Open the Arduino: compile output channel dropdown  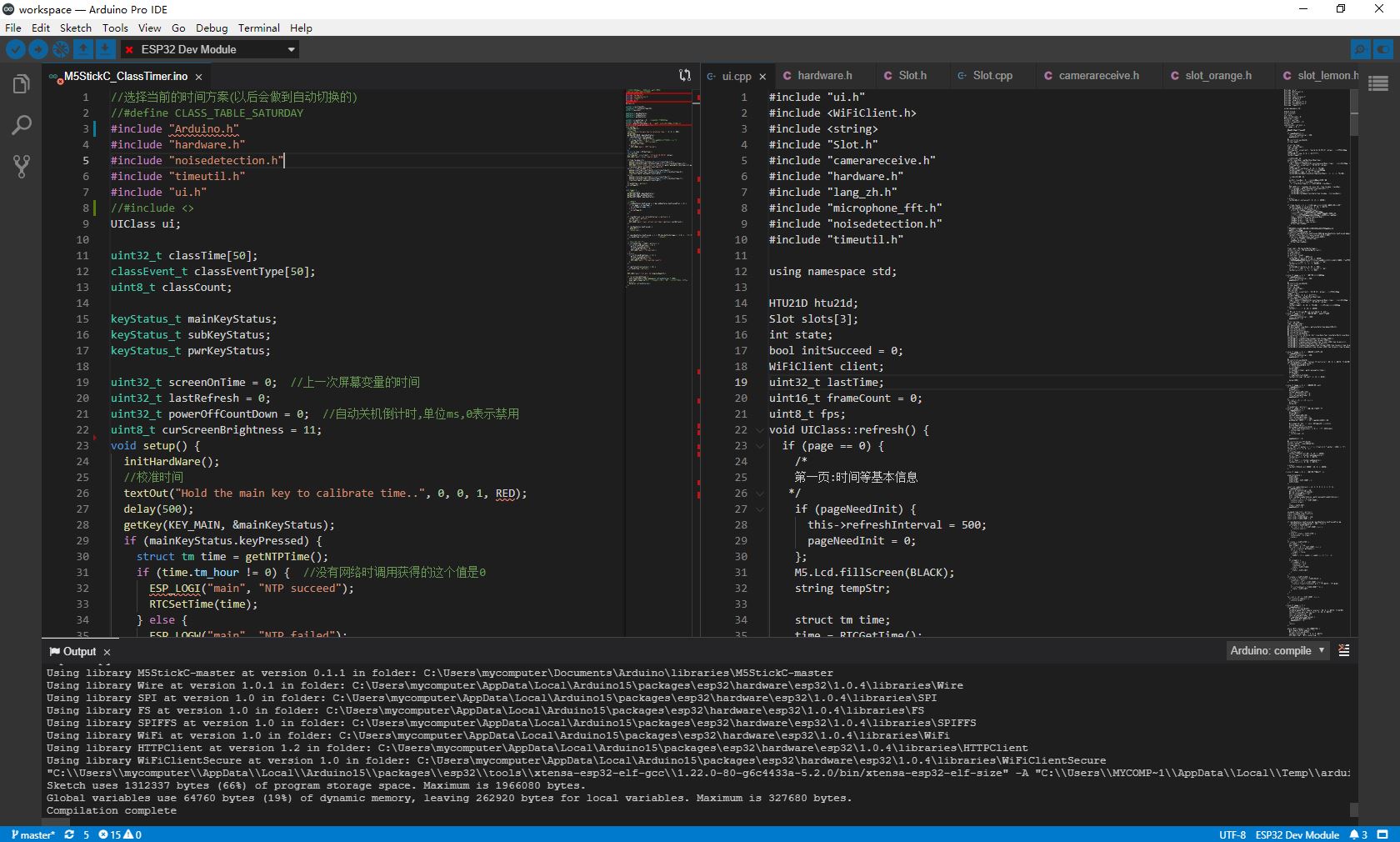1277,650
